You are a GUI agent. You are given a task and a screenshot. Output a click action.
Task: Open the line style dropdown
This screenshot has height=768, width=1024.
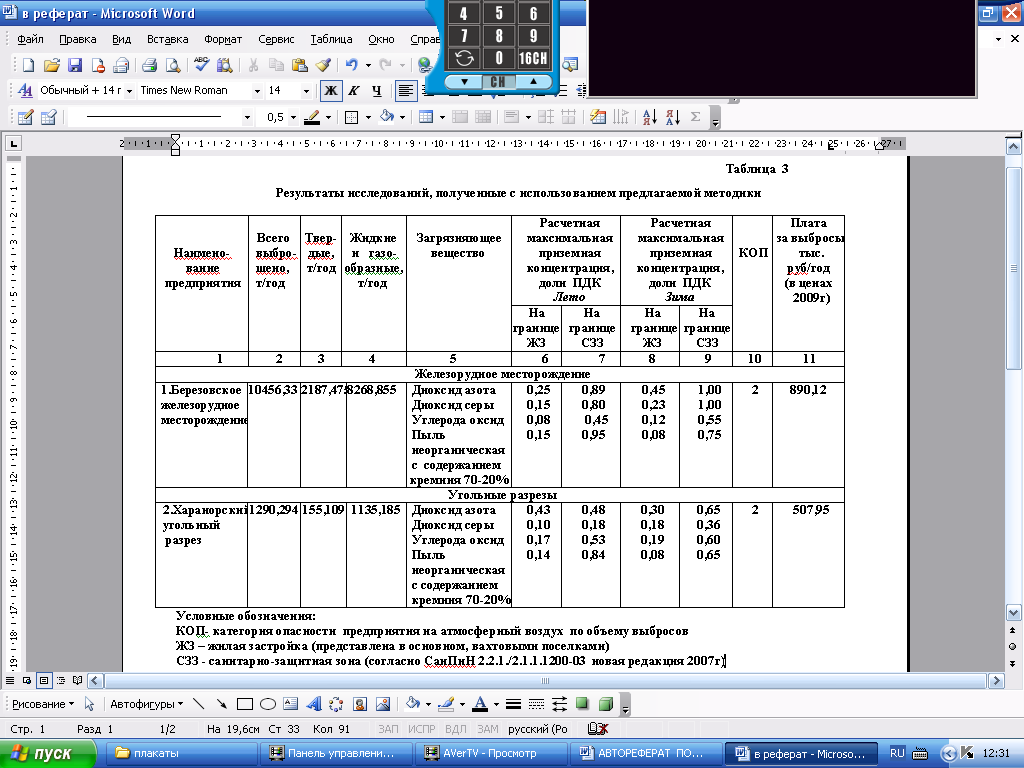[247, 118]
